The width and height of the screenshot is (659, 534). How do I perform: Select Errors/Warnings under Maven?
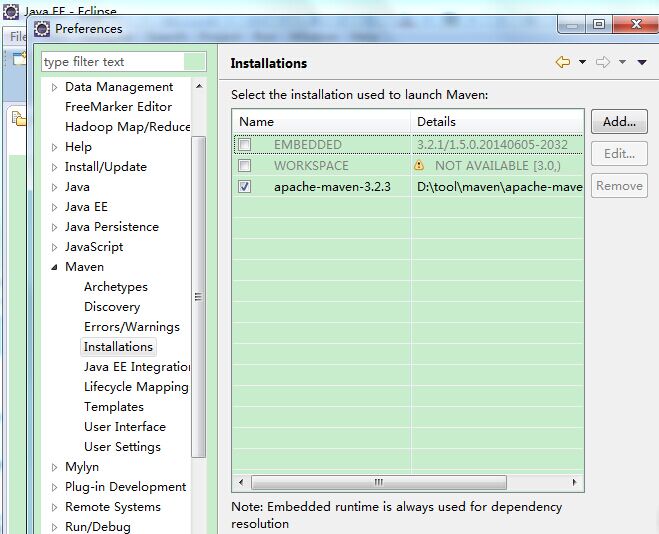point(132,327)
